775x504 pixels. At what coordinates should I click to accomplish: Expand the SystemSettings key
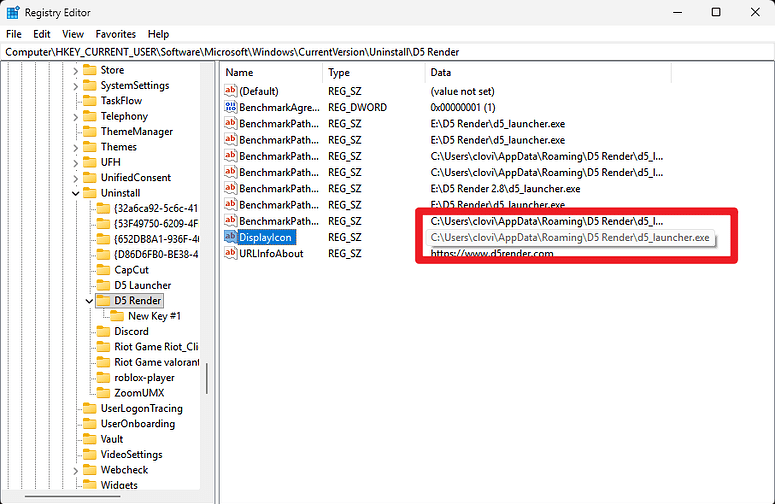[x=75, y=86]
